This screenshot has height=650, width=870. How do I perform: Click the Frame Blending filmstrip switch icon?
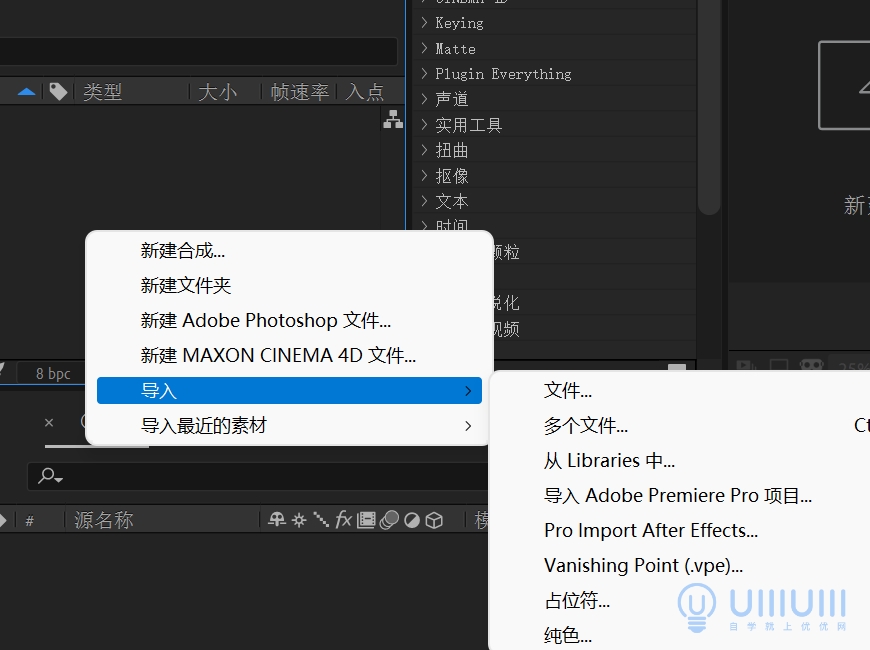pyautogui.click(x=366, y=520)
